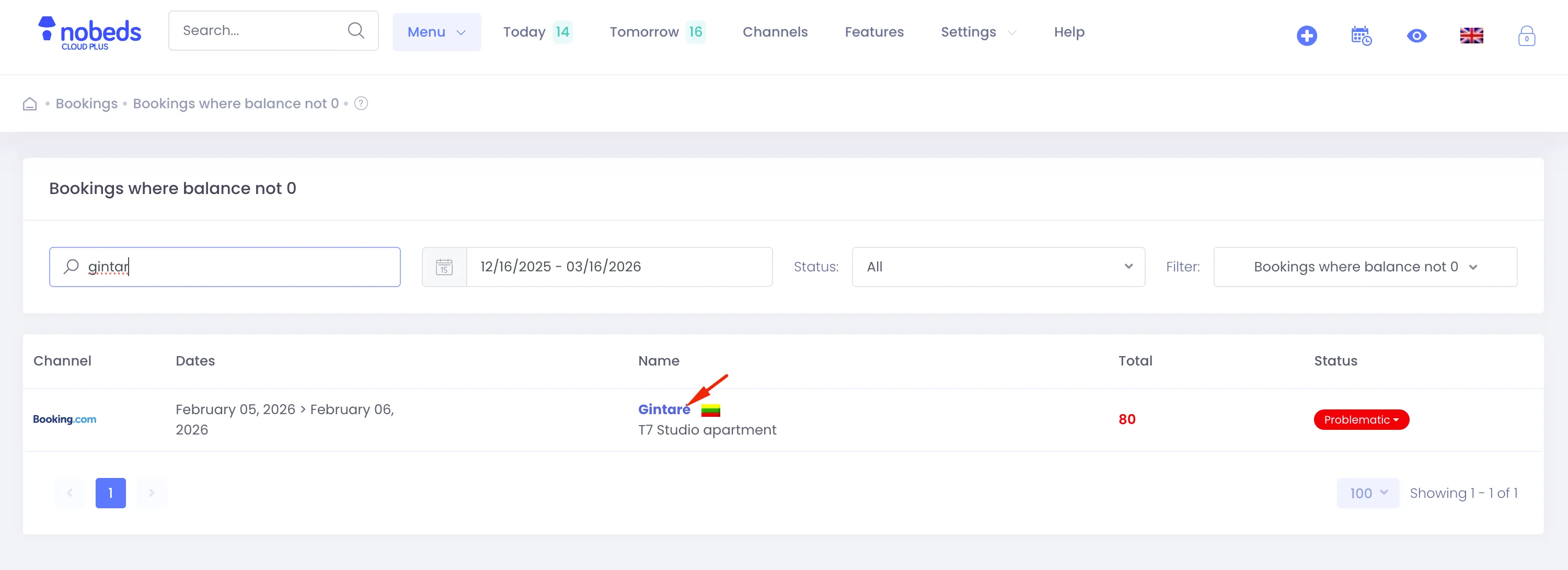Screen dimensions: 1568x570
Task: Click the blue plus add-booking icon
Action: pyautogui.click(x=1306, y=36)
